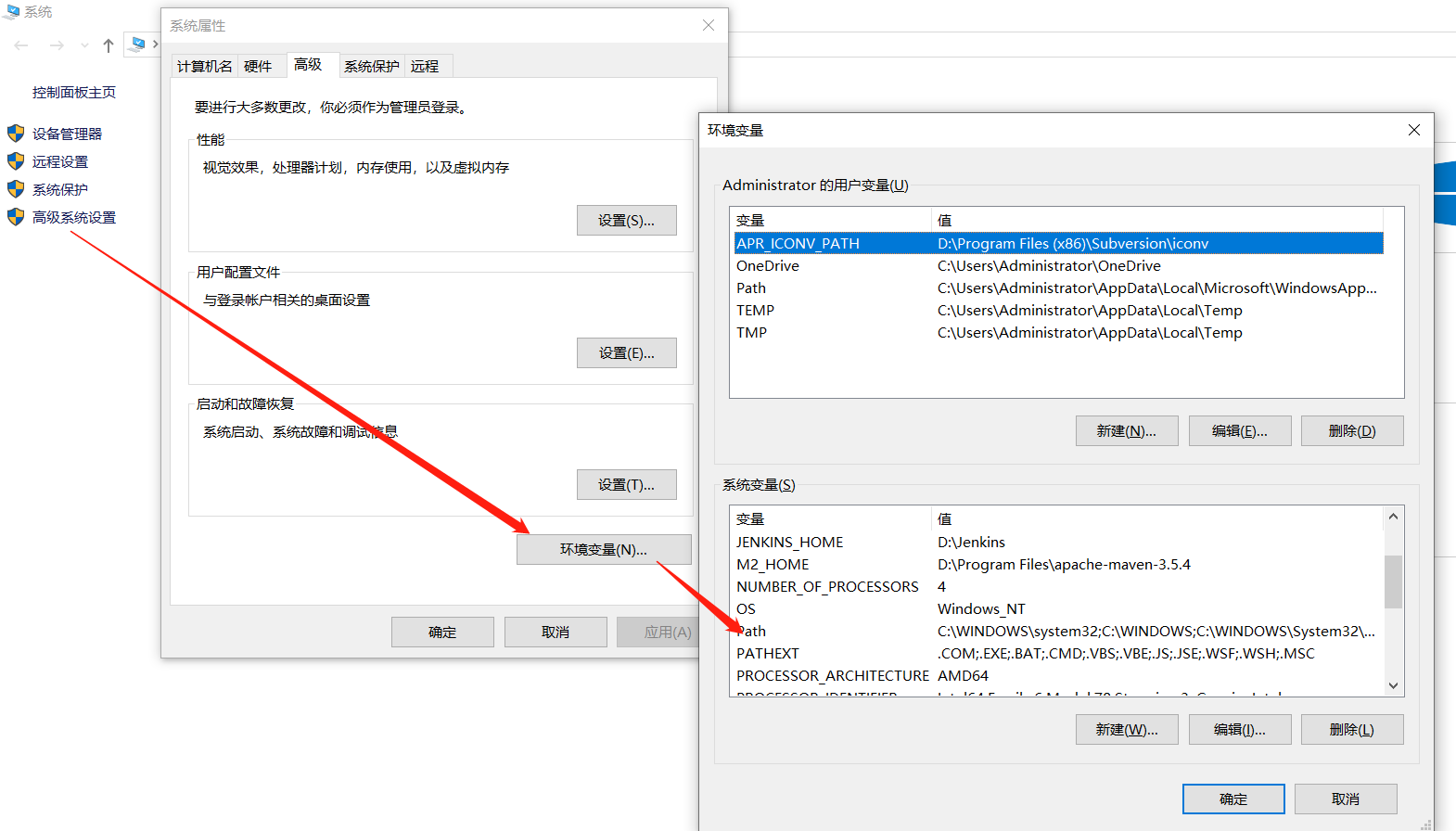This screenshot has height=831, width=1456.
Task: Open the recent locations chevron in System window
Action: pyautogui.click(x=85, y=45)
